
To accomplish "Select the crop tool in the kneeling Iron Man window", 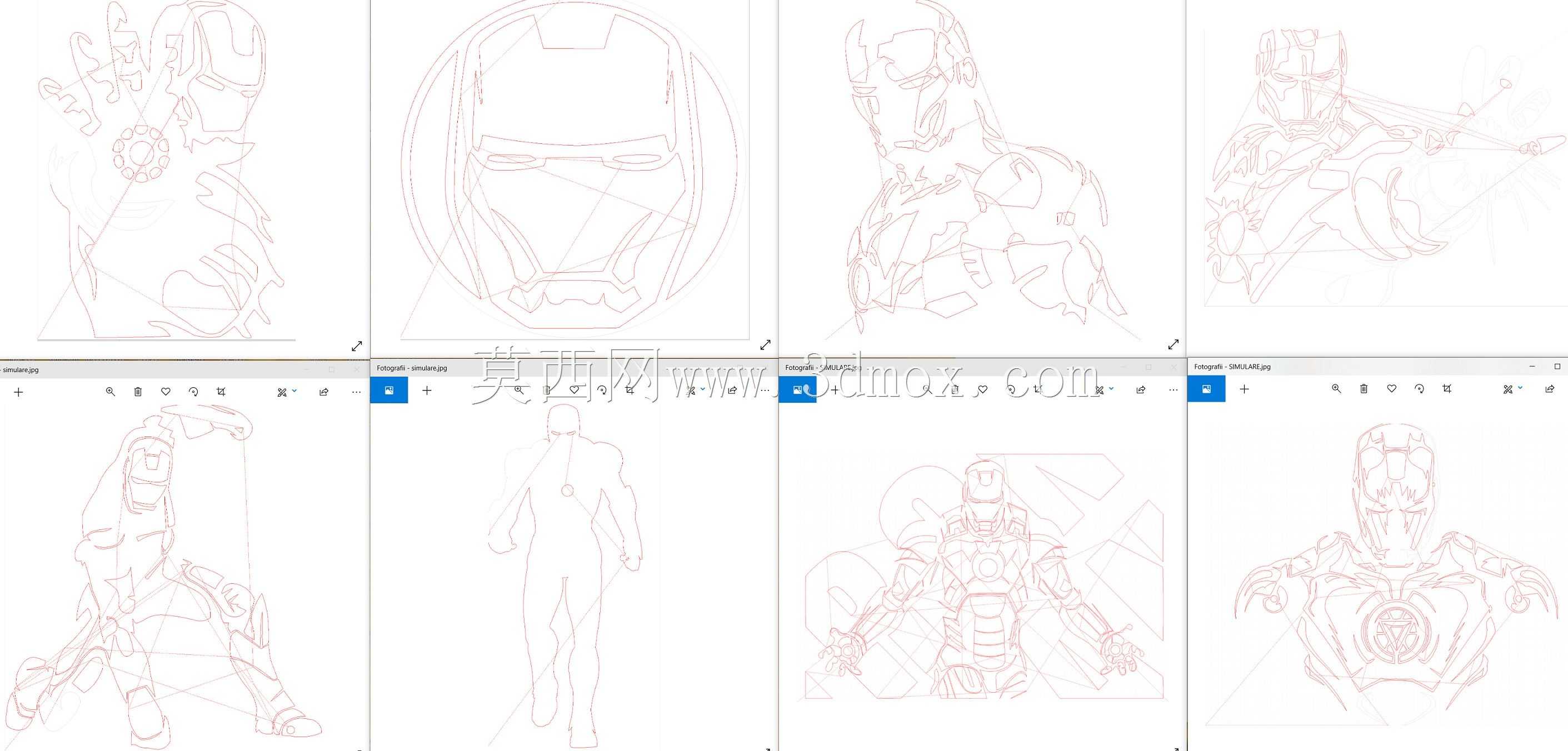I will pos(221,392).
